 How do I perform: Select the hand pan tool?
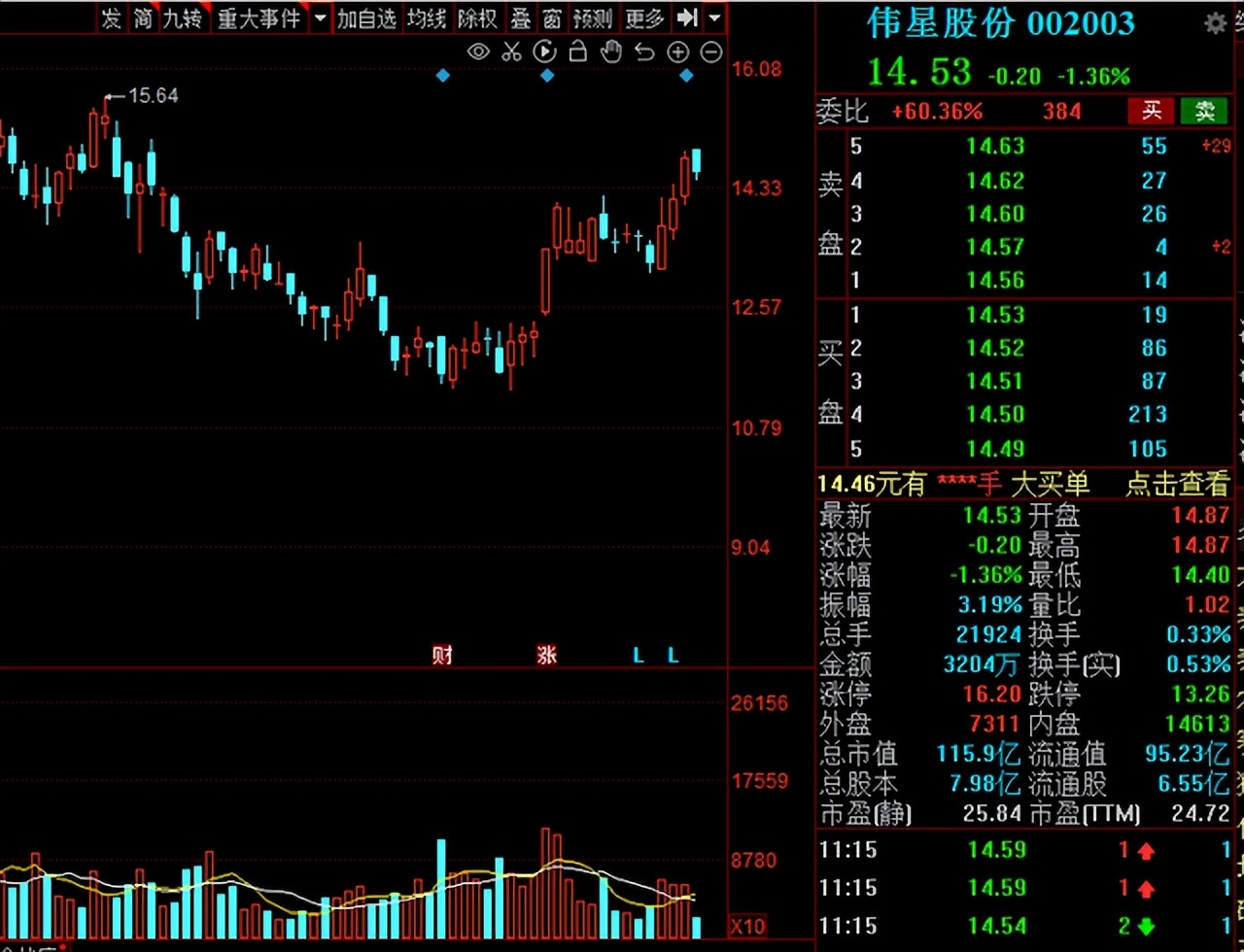(x=611, y=52)
